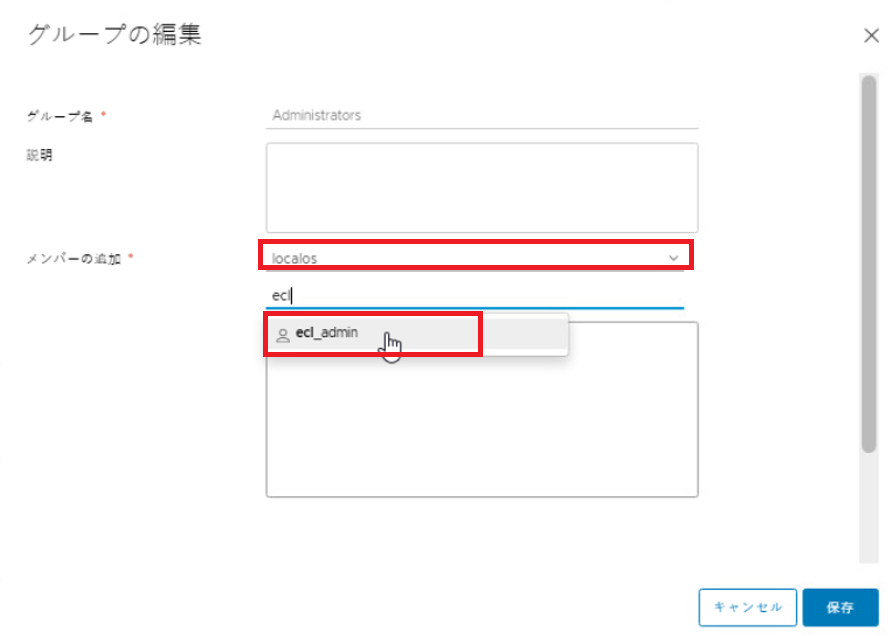Click the メンバーの追加 field label
This screenshot has height=636, width=893.
[74, 259]
